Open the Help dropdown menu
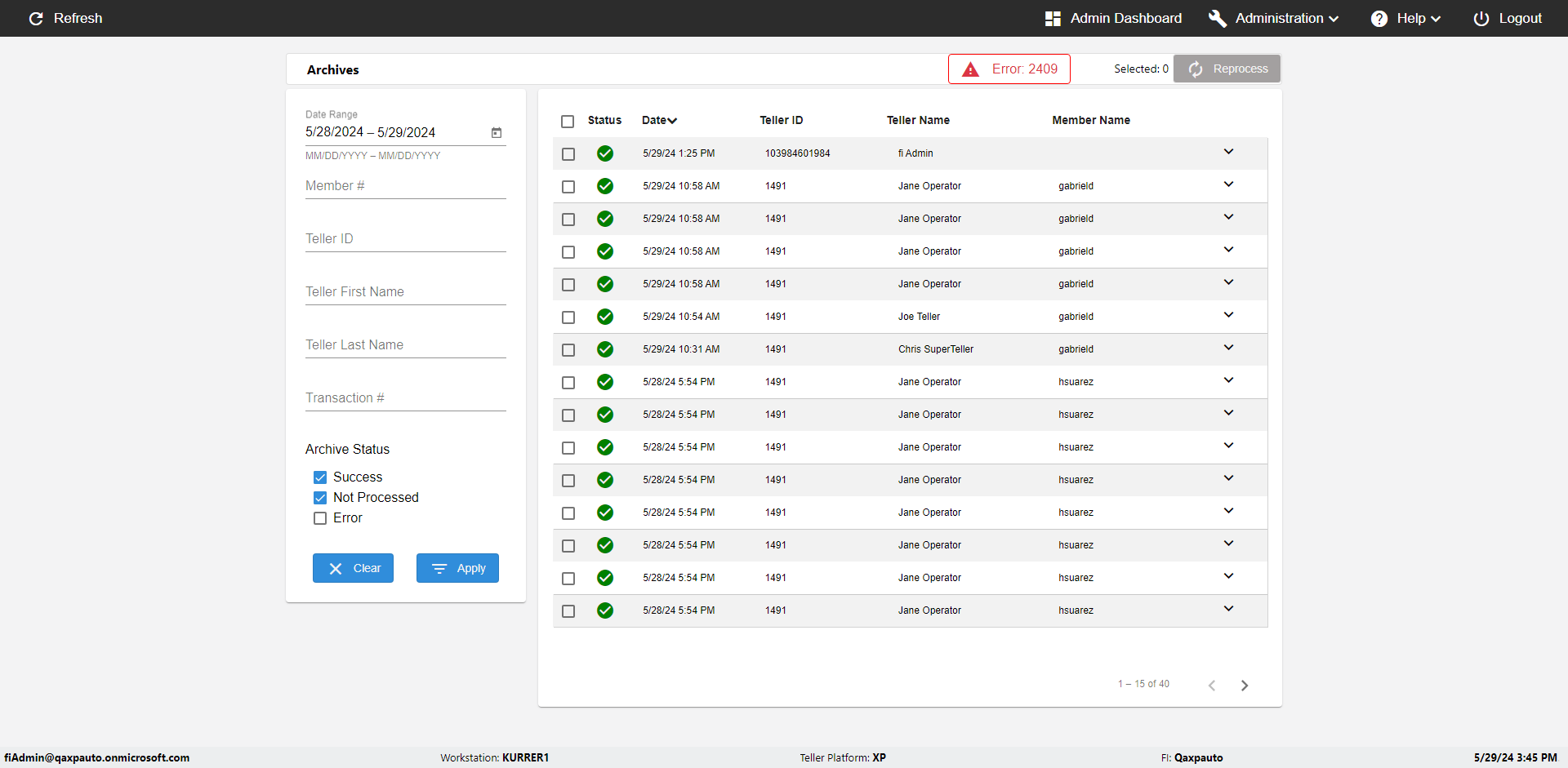The width and height of the screenshot is (1568, 768). pyautogui.click(x=1405, y=18)
